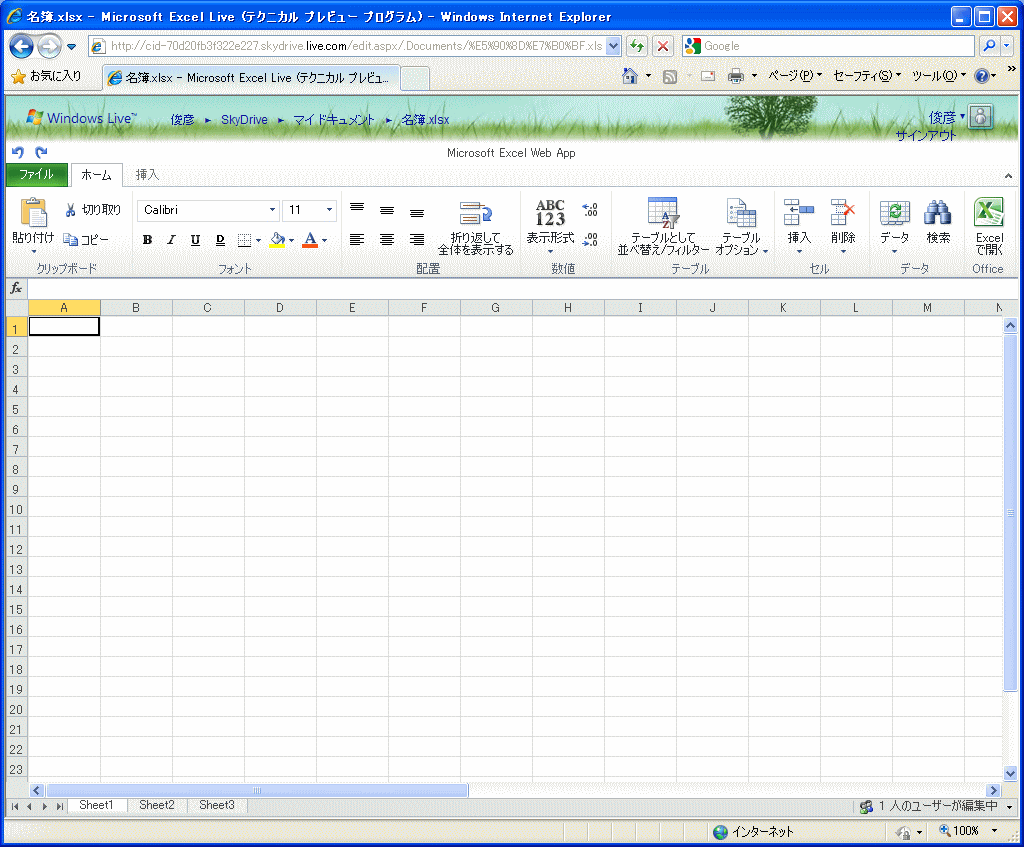Click the 検索 binoculars icon
This screenshot has width=1024, height=847.
[x=938, y=213]
